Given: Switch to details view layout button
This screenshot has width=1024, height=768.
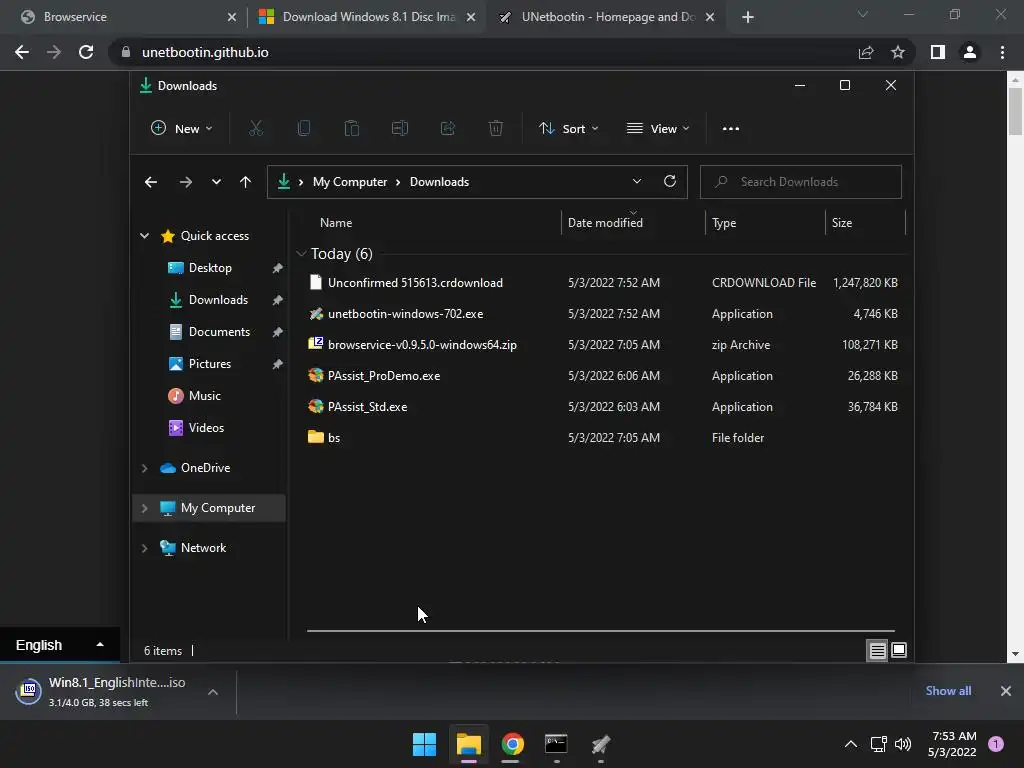Looking at the screenshot, I should 877,650.
